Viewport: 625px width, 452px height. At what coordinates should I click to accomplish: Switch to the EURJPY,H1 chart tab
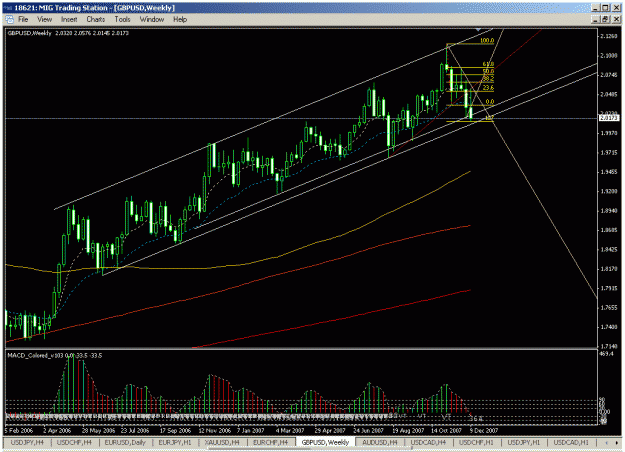coord(175,442)
